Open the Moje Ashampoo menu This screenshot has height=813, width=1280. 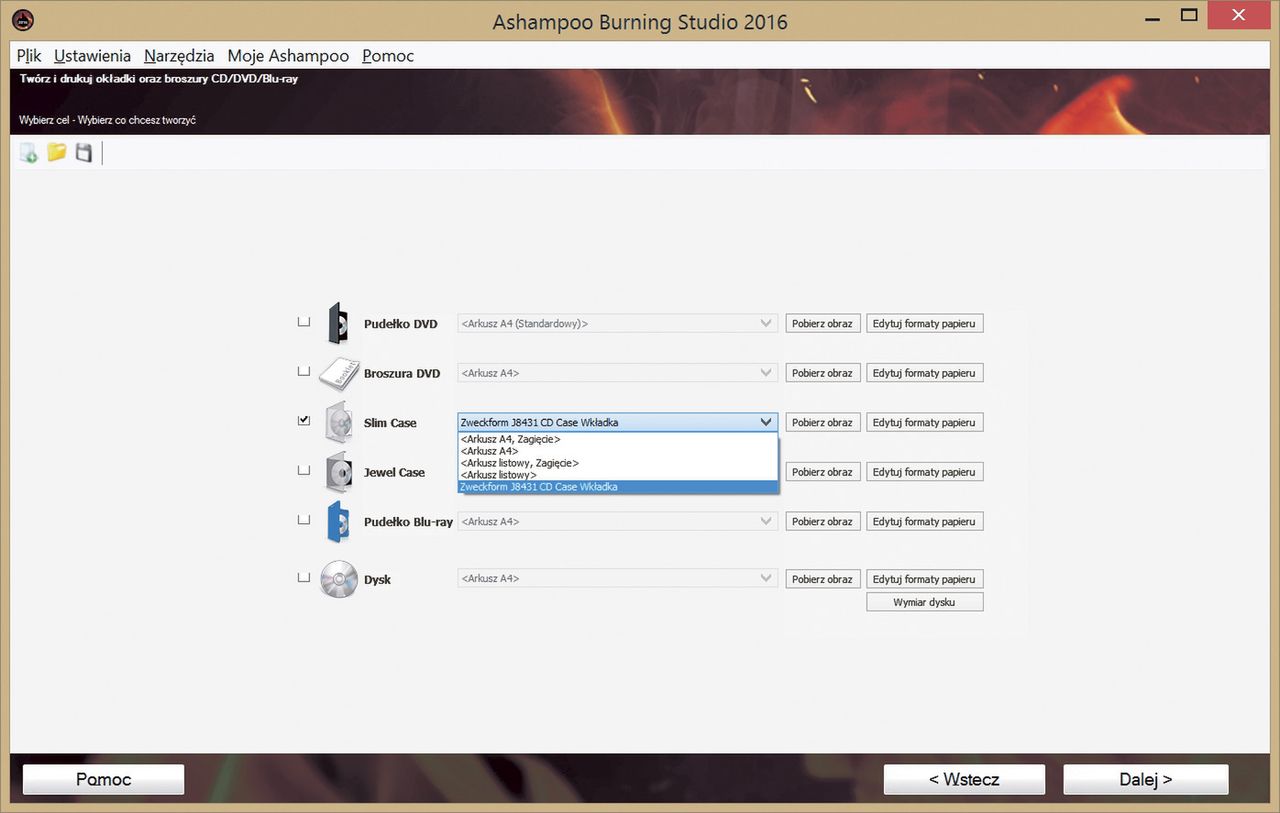tap(288, 56)
